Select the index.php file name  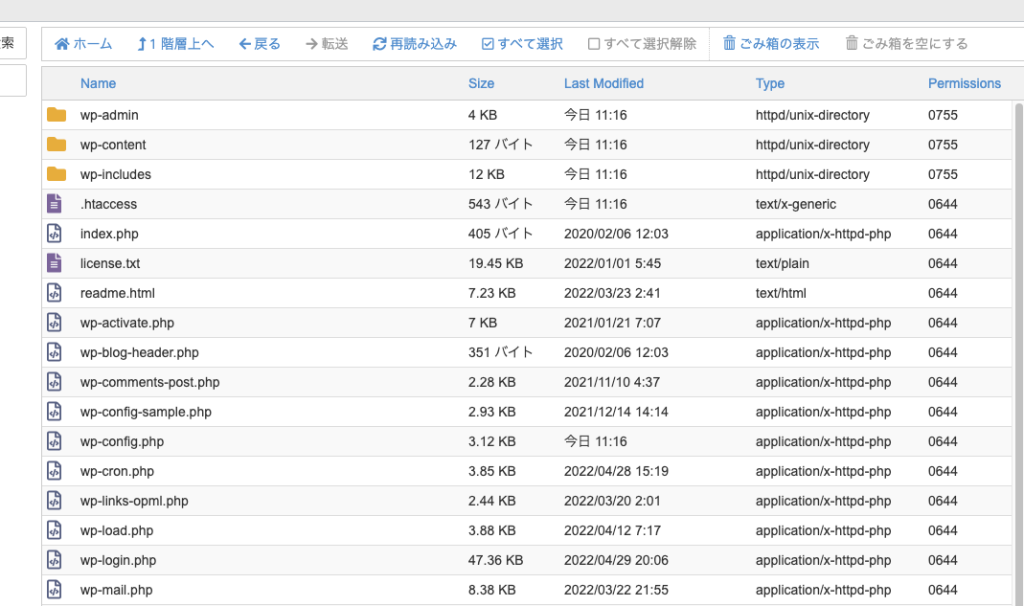tap(109, 234)
